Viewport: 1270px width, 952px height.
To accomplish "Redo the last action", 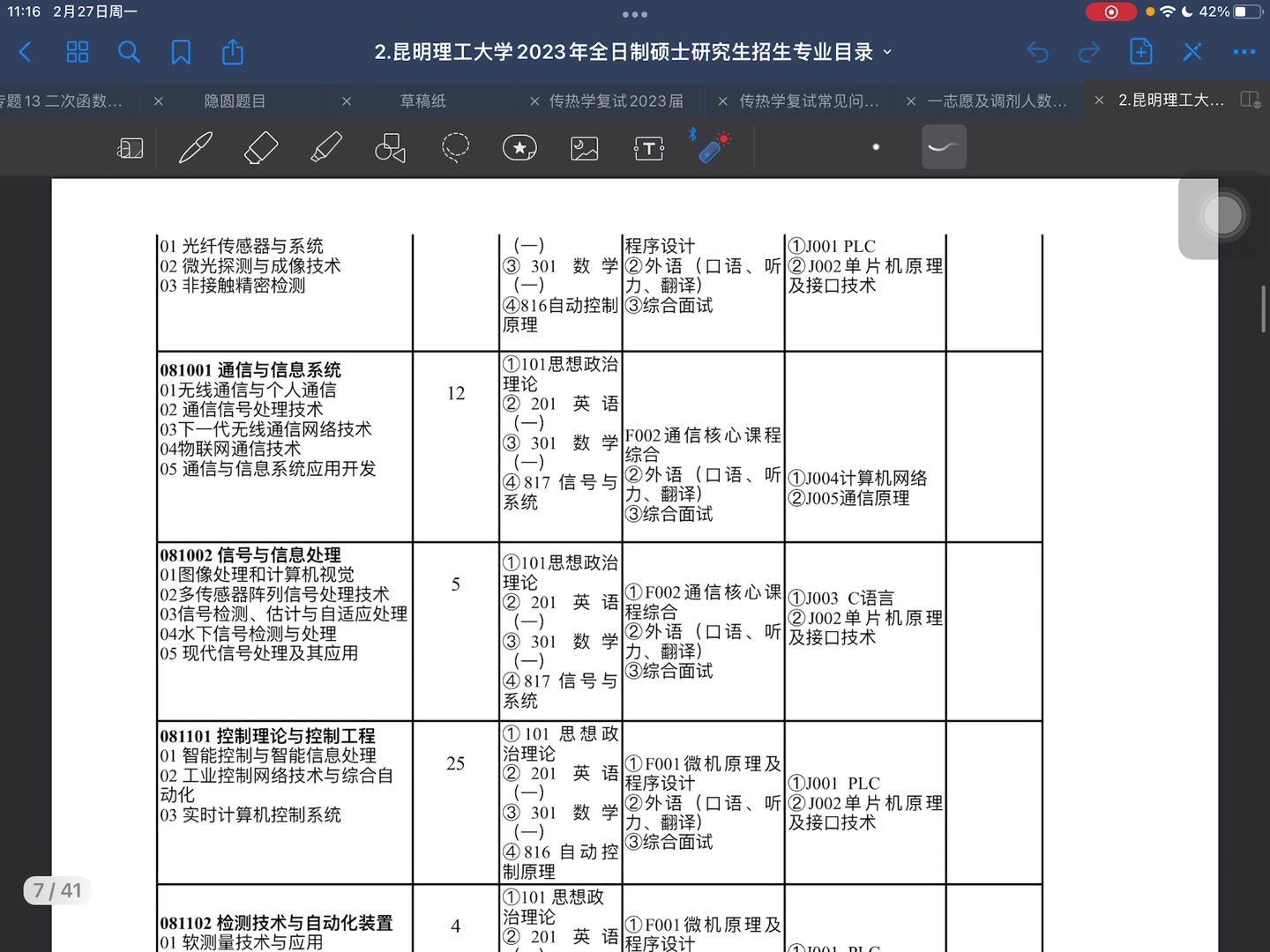I will pos(1089,52).
